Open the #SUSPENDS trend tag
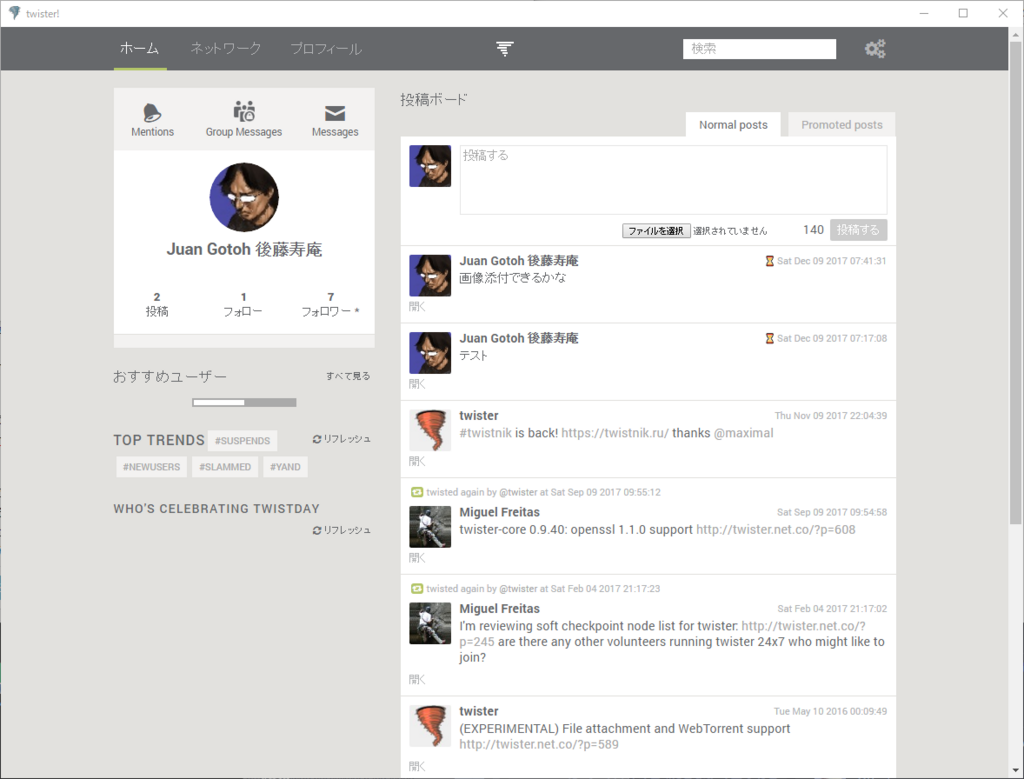This screenshot has height=779, width=1024. 242,441
